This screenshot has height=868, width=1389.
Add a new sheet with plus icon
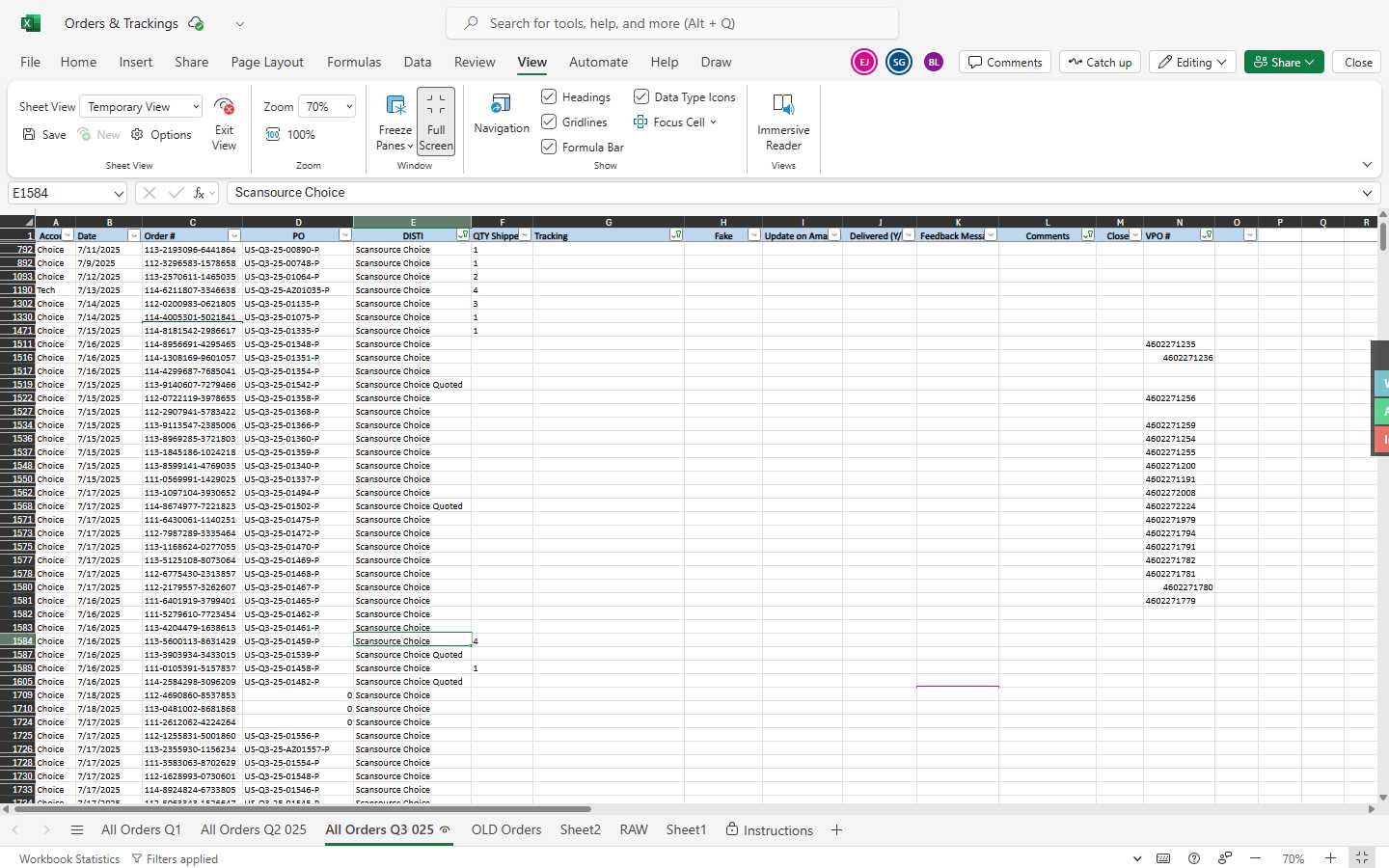point(836,830)
